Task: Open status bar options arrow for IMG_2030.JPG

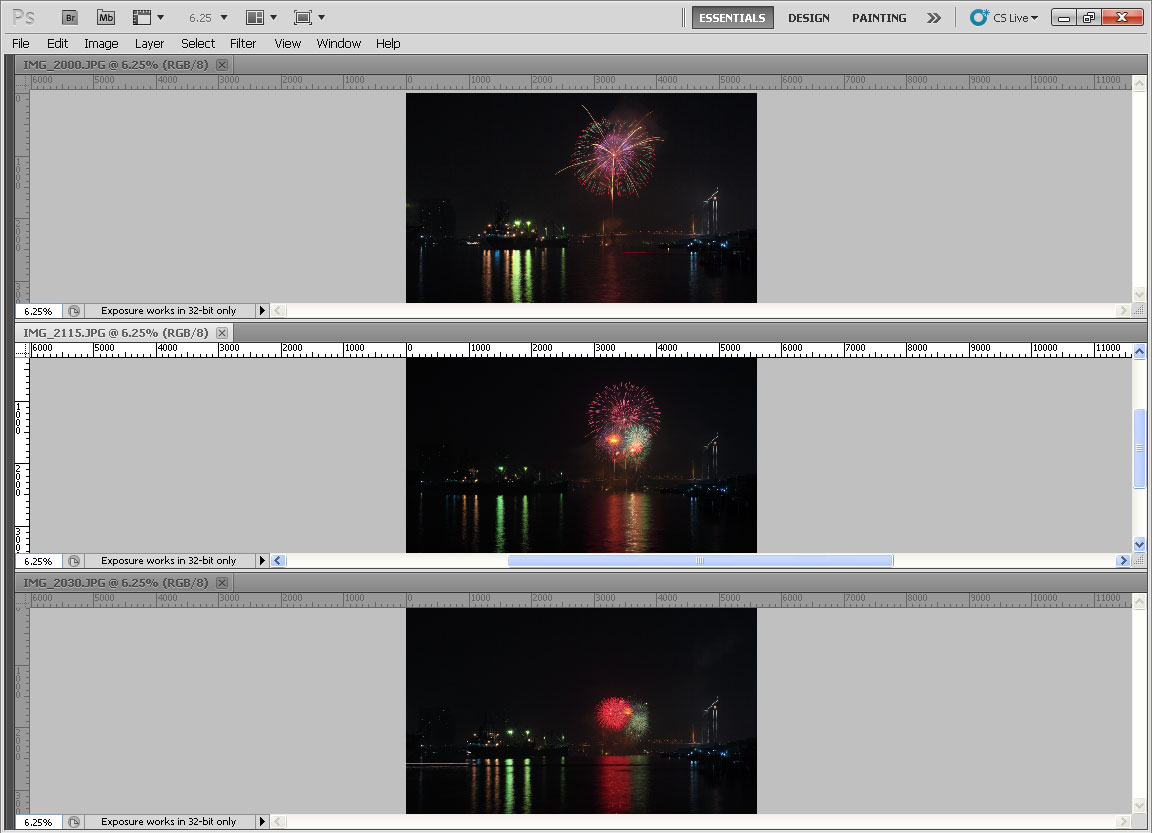Action: [x=263, y=822]
